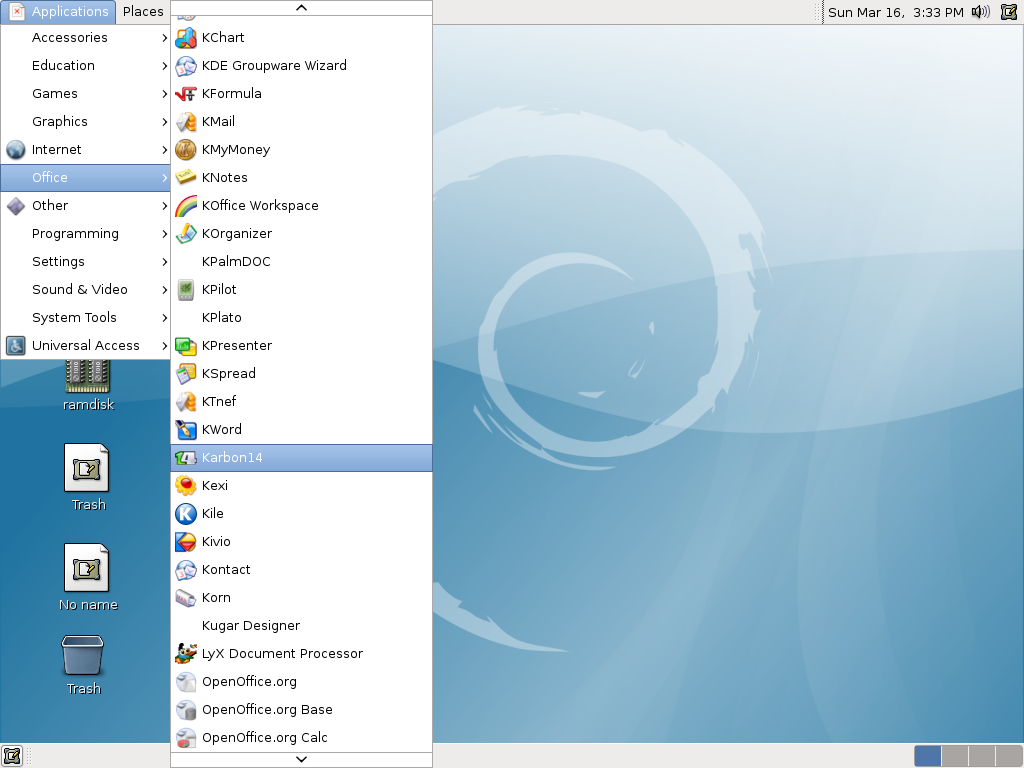Select the Trash bin icon on the desktop
This screenshot has height=768, width=1024.
pyautogui.click(x=84, y=665)
